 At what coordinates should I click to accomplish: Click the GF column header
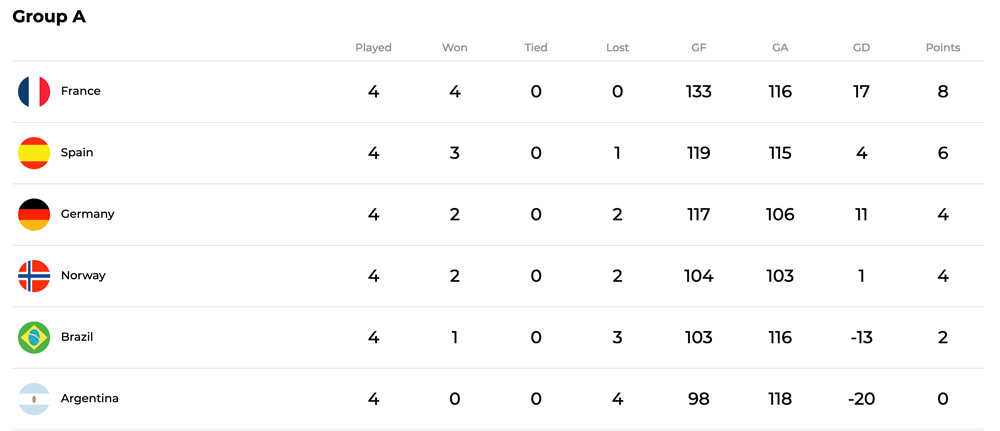point(698,47)
